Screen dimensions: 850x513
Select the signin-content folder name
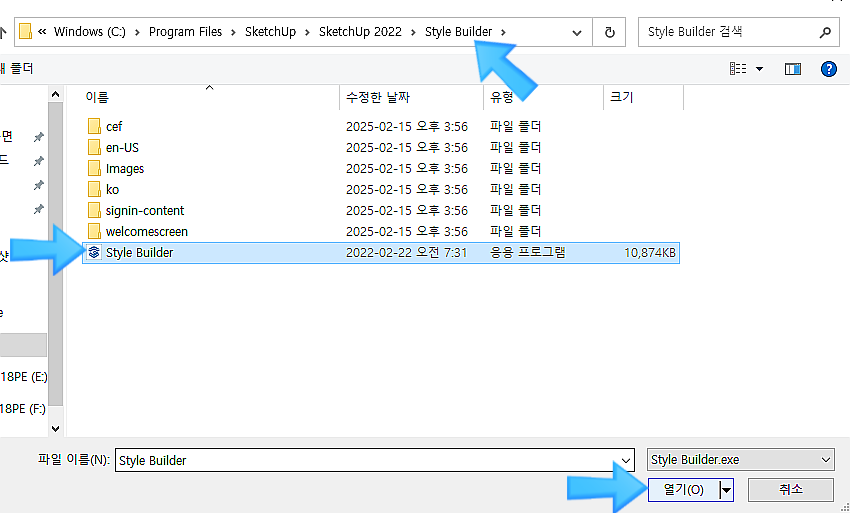coord(145,210)
